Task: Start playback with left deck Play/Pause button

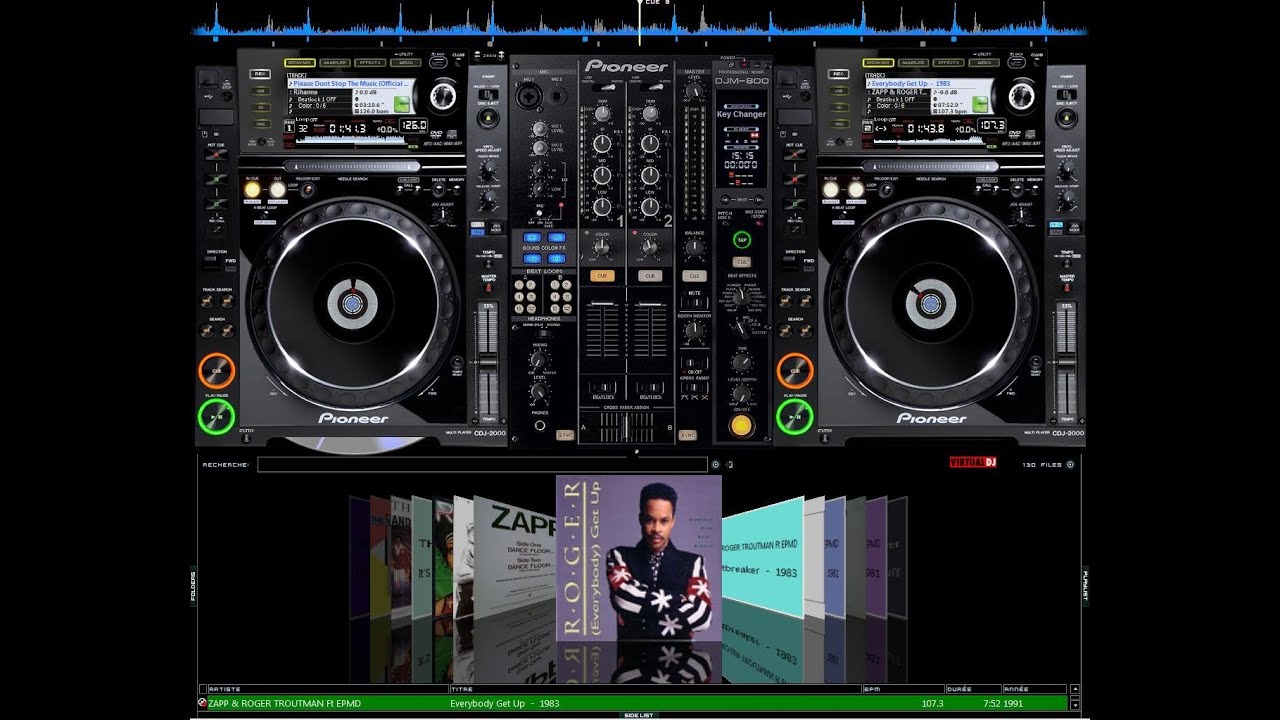Action: point(215,417)
